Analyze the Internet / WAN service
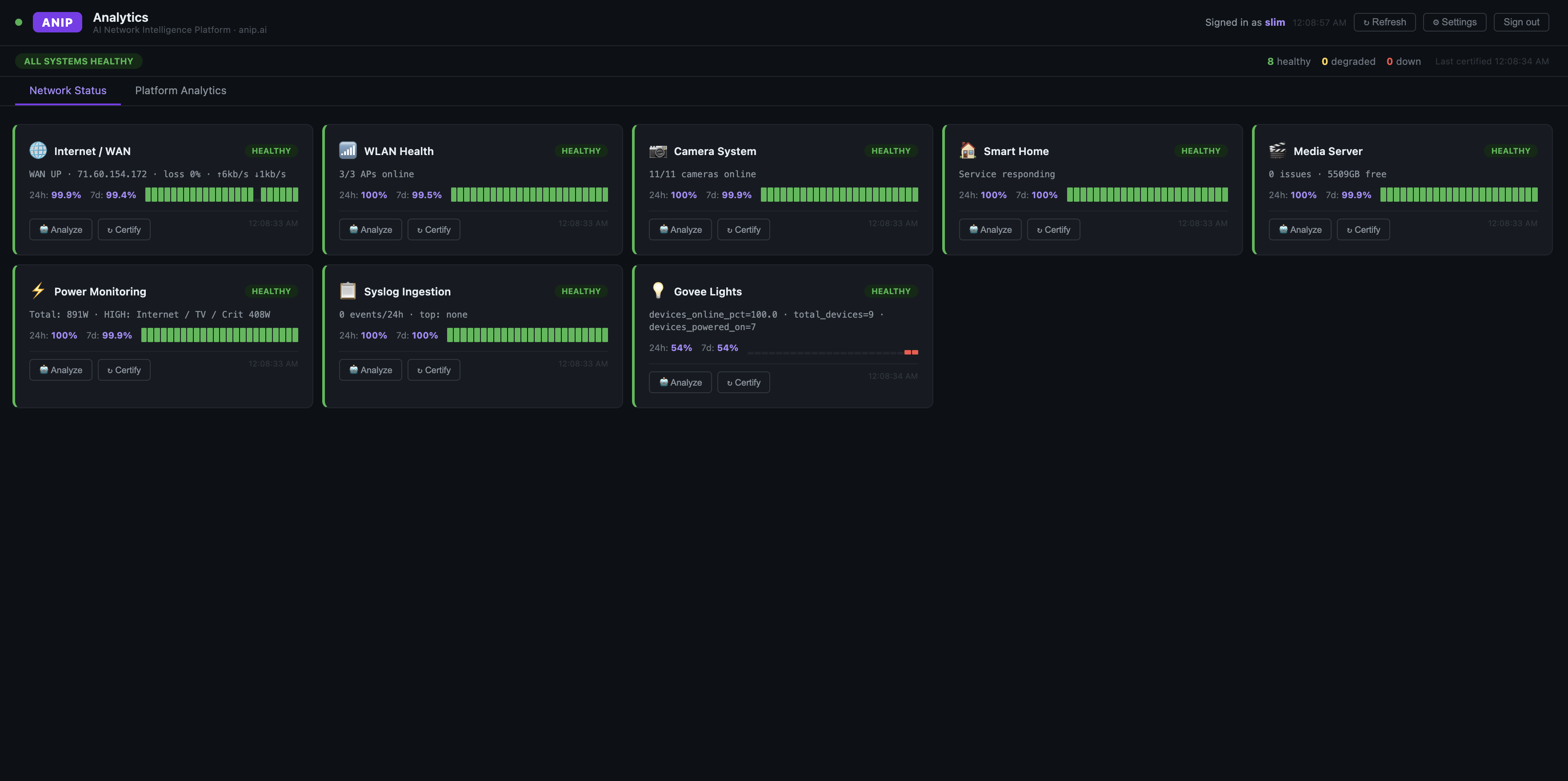Viewport: 1568px width, 781px height. point(61,230)
